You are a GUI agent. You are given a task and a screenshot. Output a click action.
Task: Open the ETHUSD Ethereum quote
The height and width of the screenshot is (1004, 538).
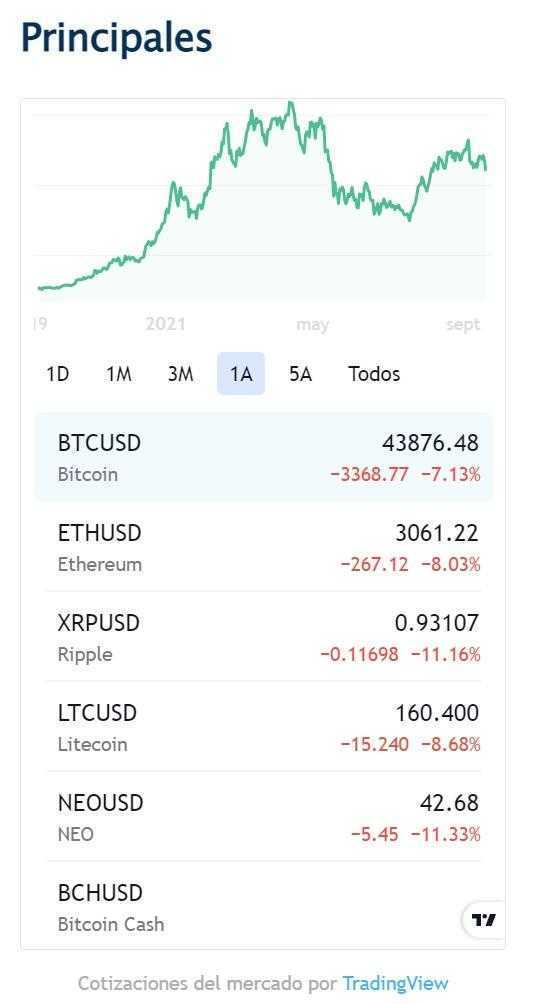pos(263,547)
